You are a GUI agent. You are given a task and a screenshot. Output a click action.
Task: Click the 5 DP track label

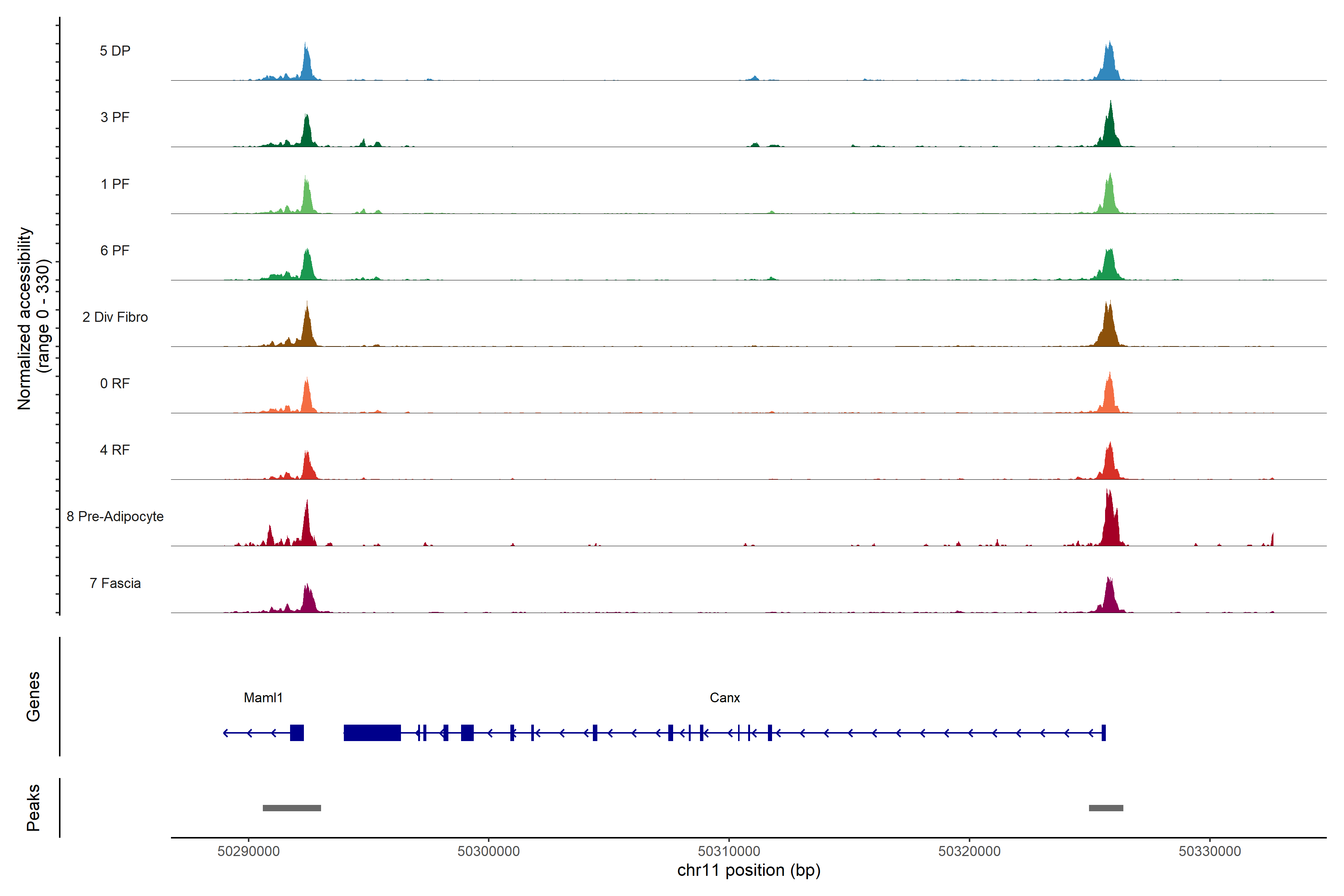pos(115,51)
